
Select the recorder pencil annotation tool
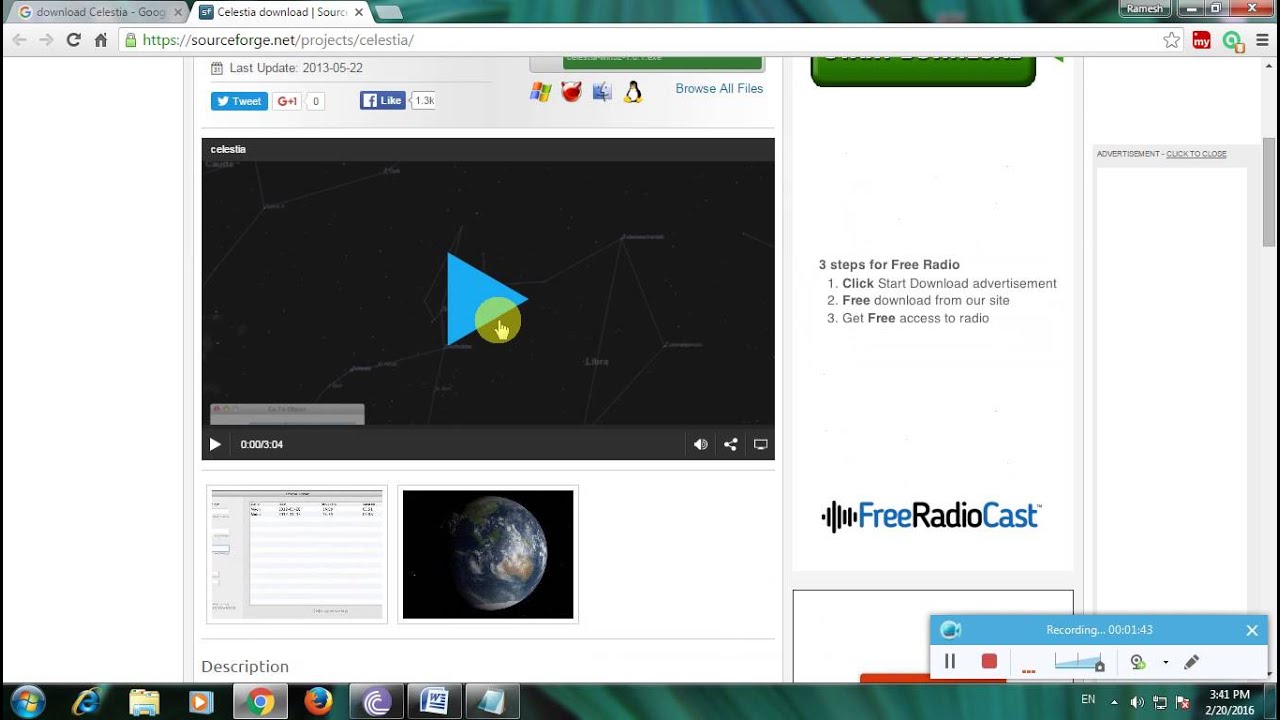(1191, 661)
